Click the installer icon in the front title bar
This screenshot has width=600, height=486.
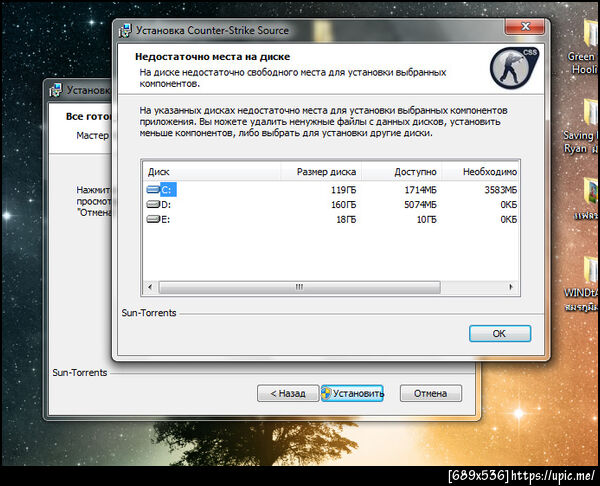pos(125,30)
